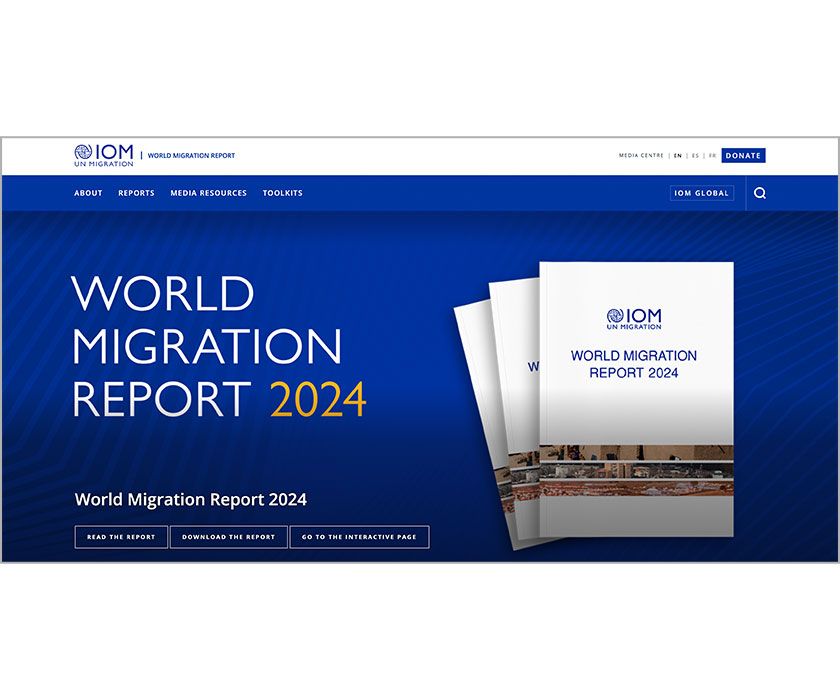Screen dimensions: 840x700
Task: Open the Toolkits menu
Action: click(282, 193)
